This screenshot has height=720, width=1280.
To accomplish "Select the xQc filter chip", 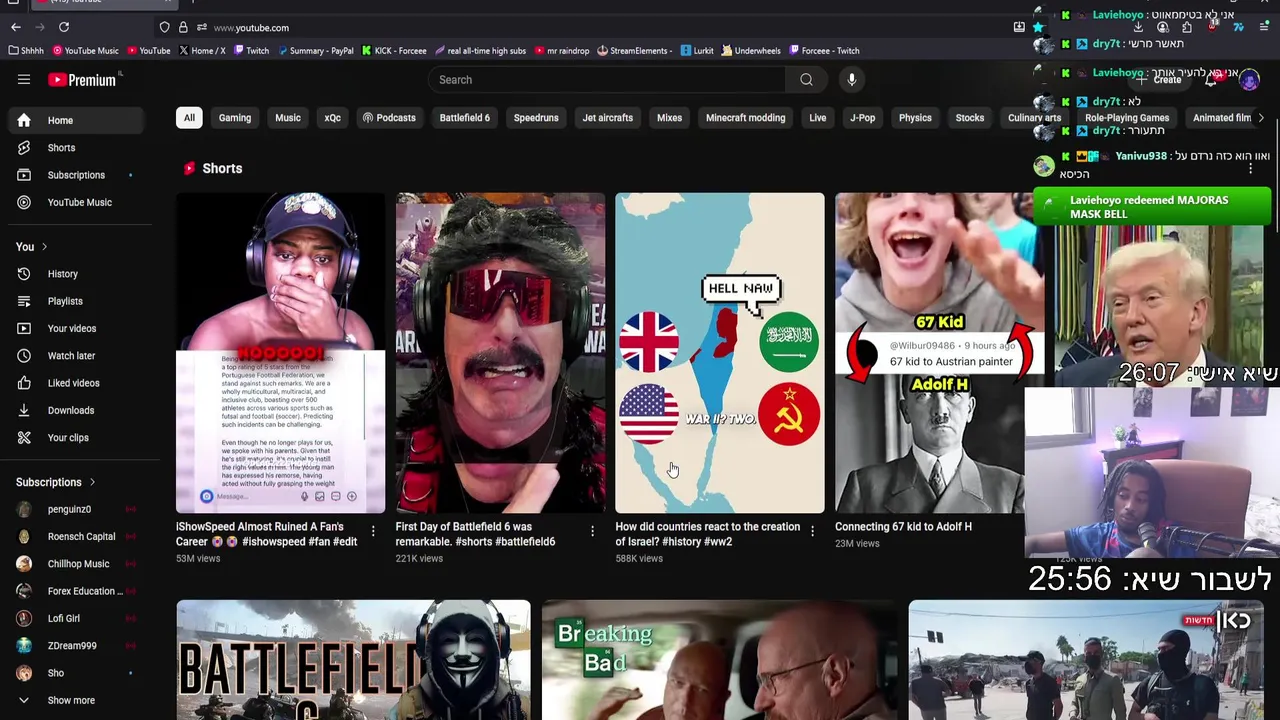I will [333, 118].
